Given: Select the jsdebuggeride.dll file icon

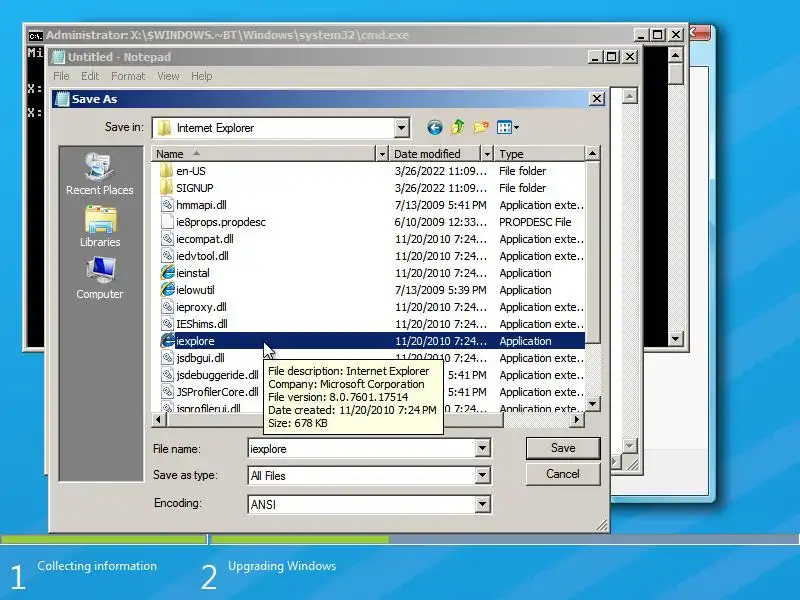Looking at the screenshot, I should point(167,375).
